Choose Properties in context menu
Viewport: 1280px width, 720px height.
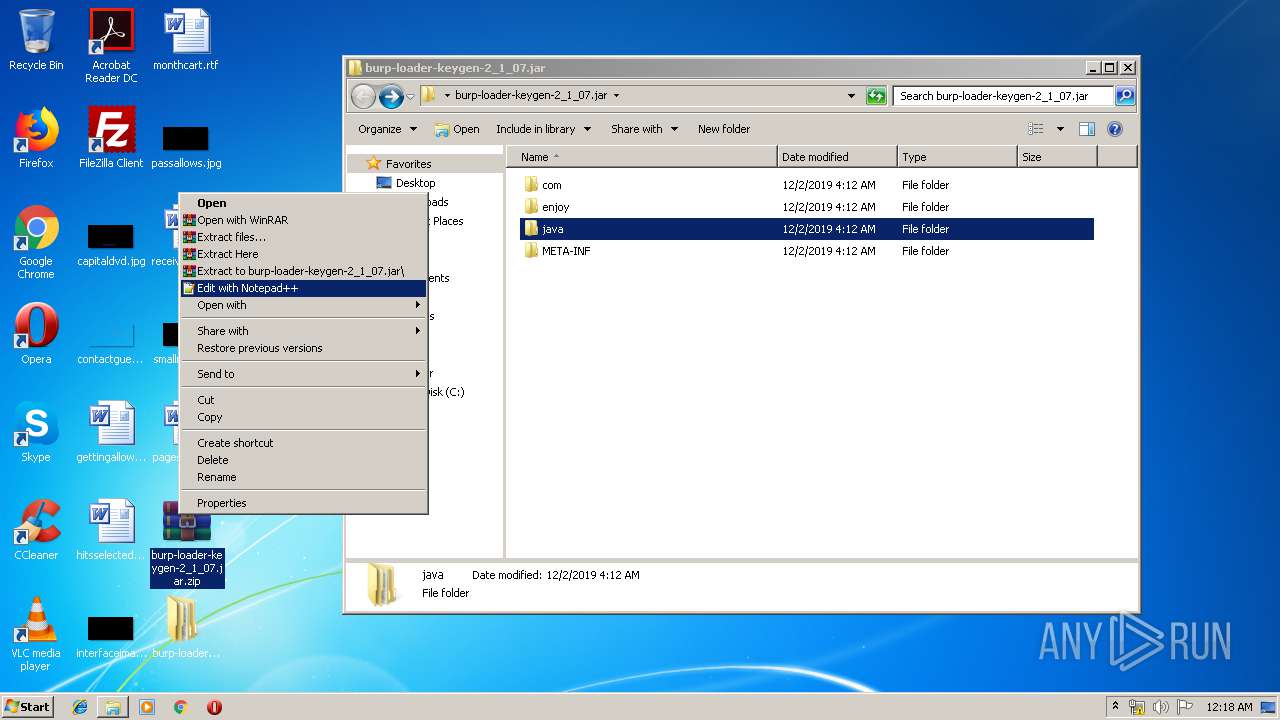pos(304,503)
